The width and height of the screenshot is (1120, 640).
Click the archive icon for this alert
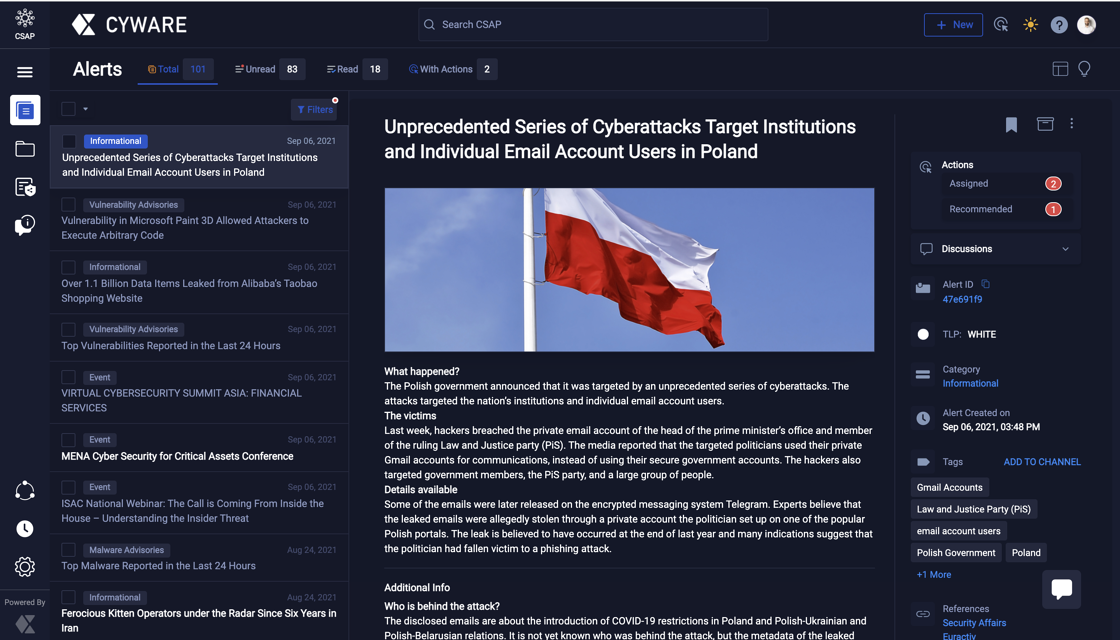[1045, 124]
